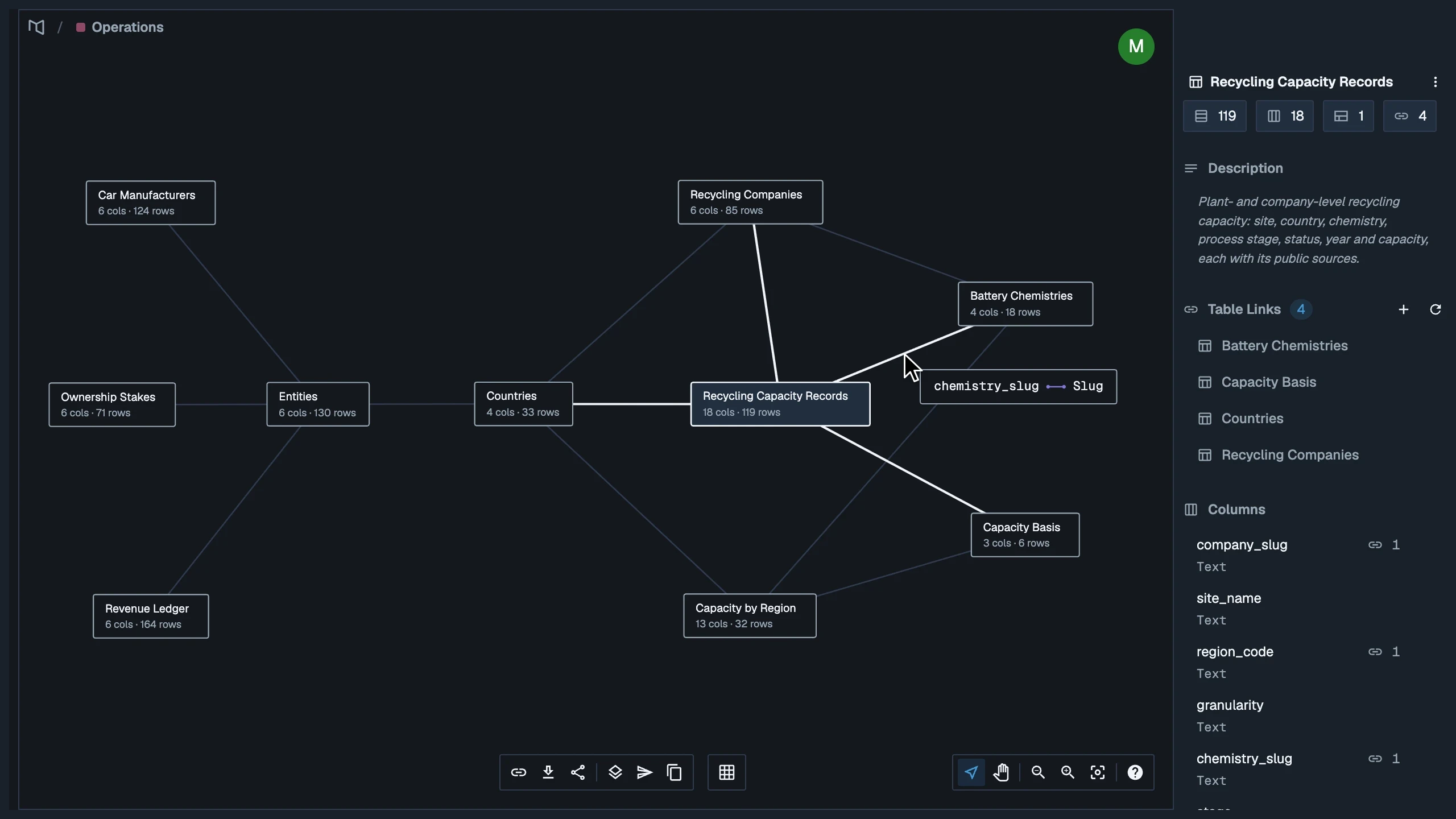Click the fit to screen icon

tap(1097, 772)
